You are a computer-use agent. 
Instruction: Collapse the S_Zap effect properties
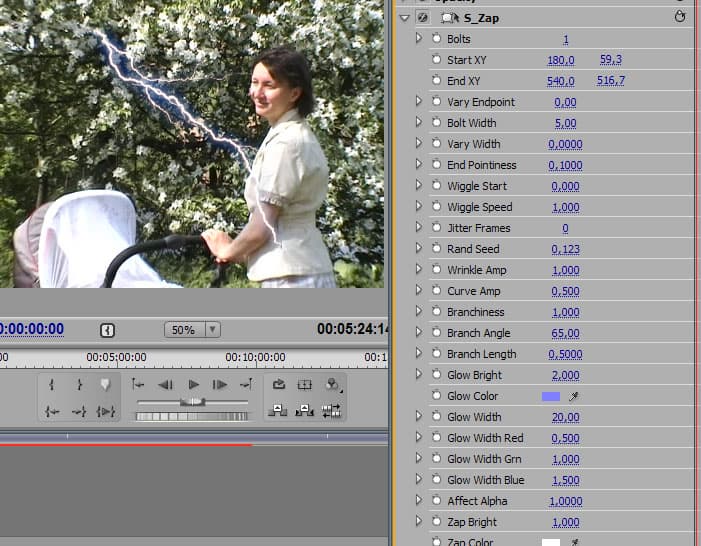click(x=404, y=18)
